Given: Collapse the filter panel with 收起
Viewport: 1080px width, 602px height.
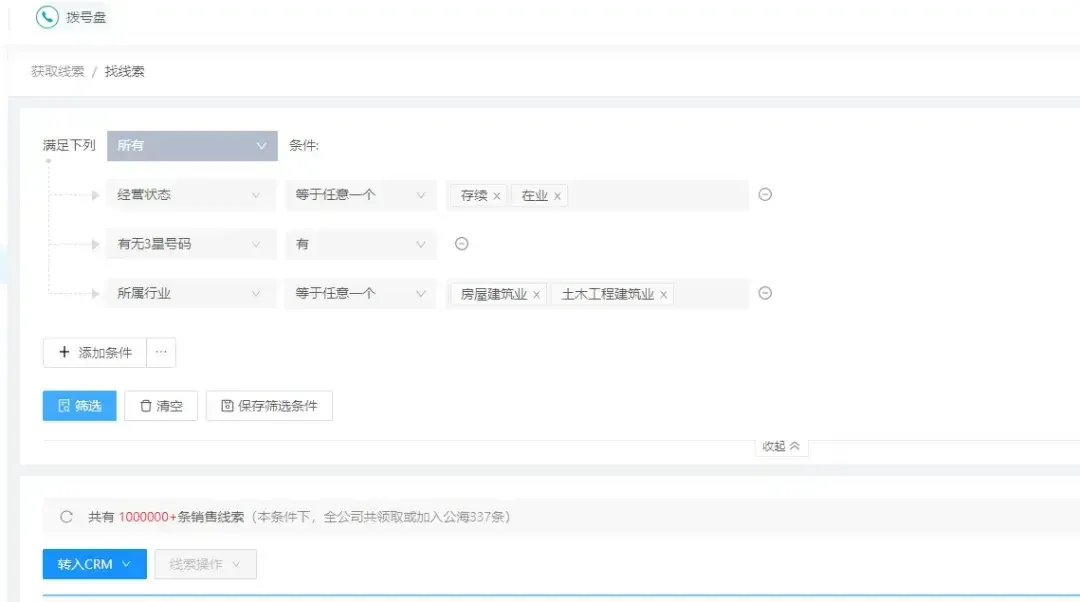Looking at the screenshot, I should pyautogui.click(x=781, y=446).
